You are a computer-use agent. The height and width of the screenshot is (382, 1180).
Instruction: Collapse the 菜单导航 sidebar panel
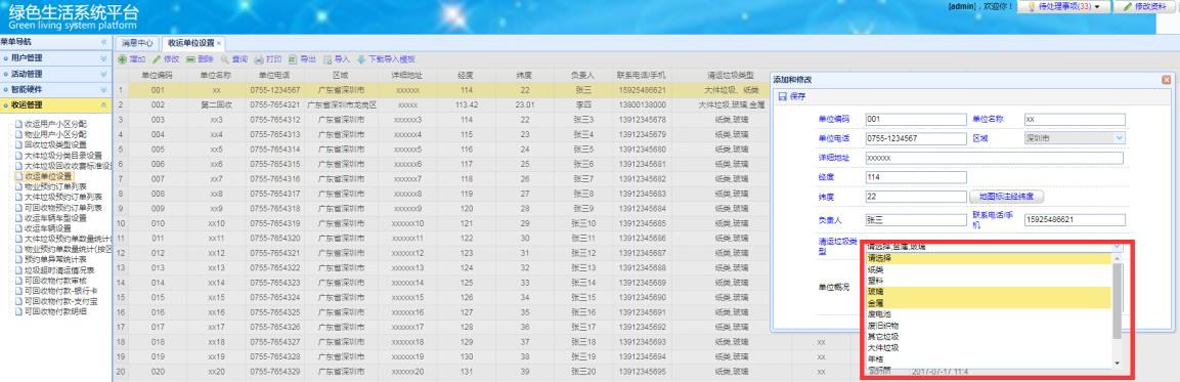coord(103,42)
